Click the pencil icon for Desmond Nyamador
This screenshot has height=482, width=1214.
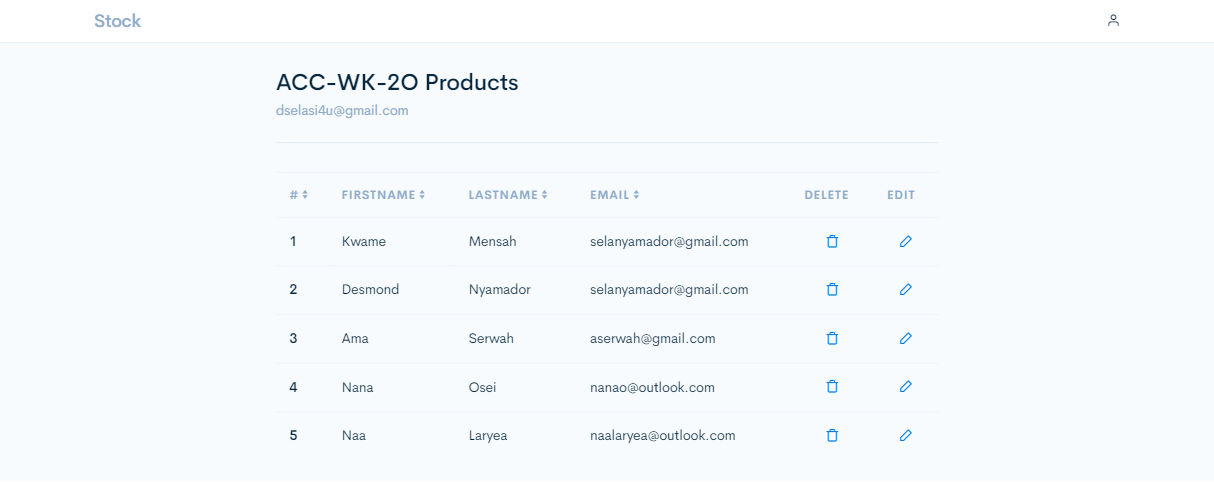[x=906, y=289]
